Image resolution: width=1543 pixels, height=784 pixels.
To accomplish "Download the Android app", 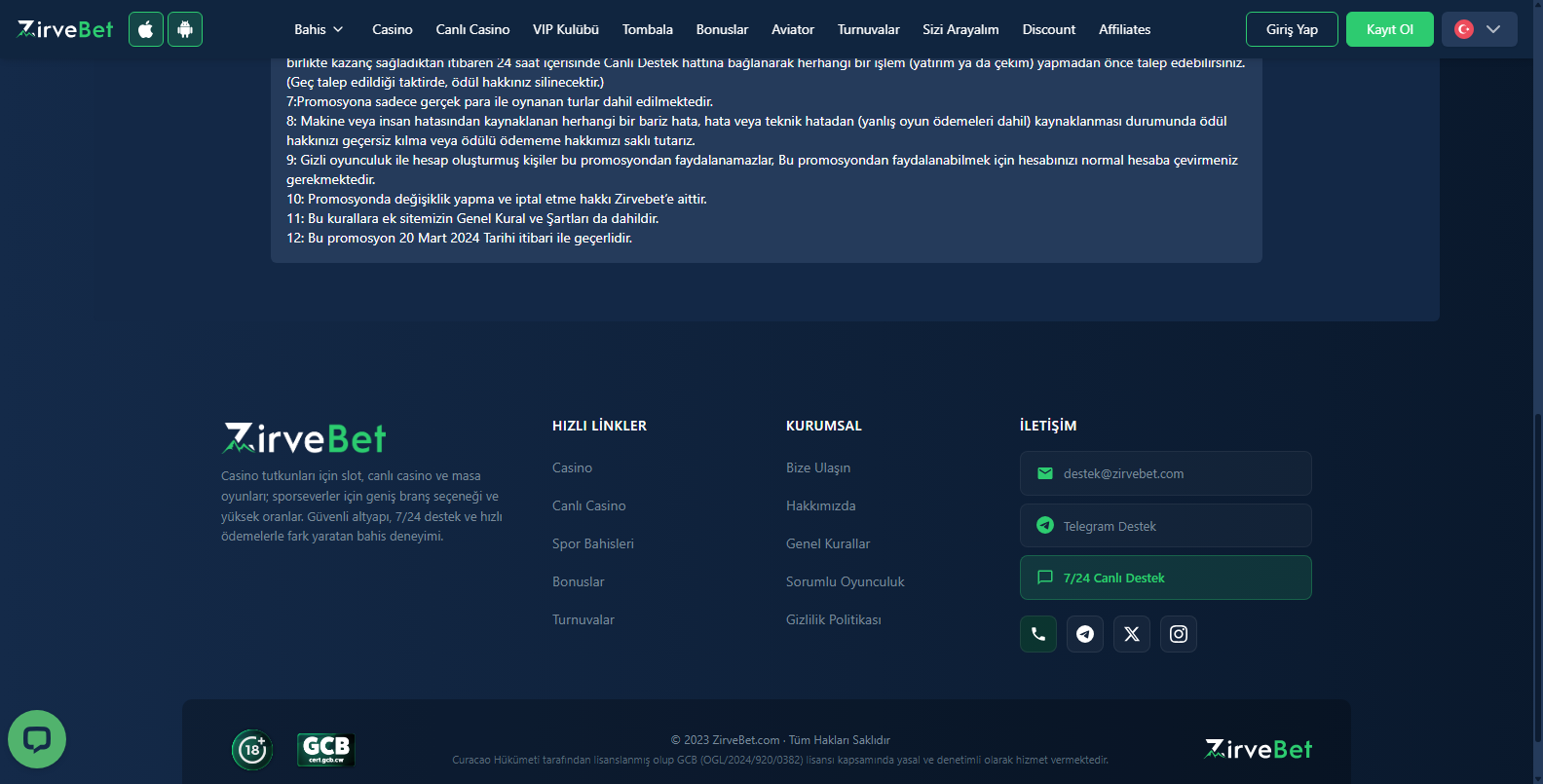I will [185, 29].
